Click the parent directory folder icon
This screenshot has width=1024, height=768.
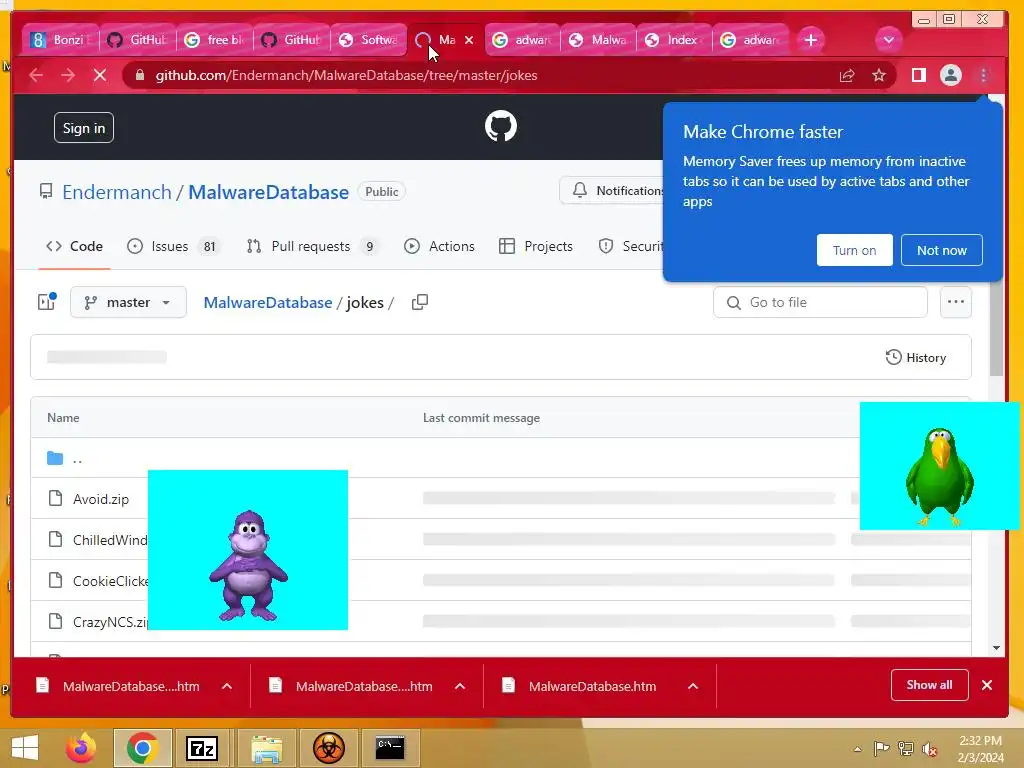(x=55, y=458)
